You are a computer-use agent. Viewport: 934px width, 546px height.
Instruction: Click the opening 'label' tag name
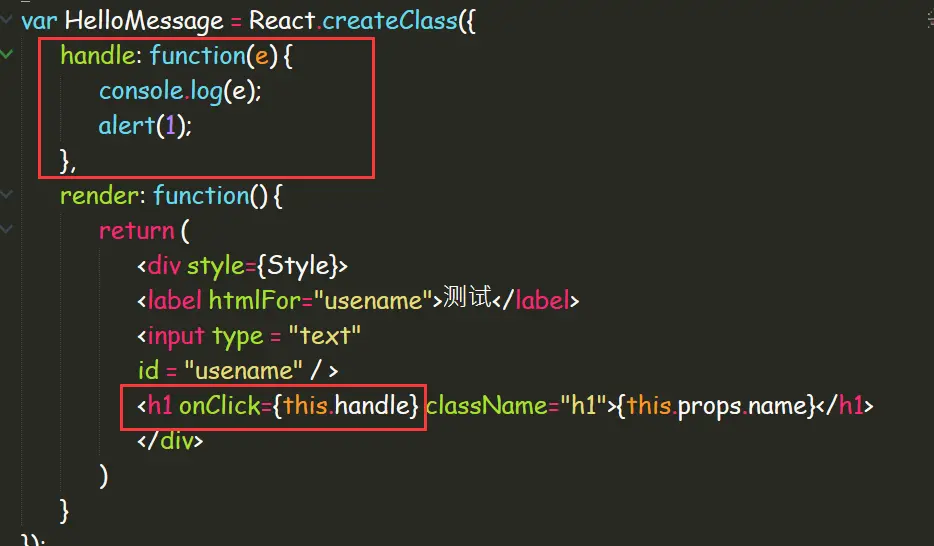175,300
